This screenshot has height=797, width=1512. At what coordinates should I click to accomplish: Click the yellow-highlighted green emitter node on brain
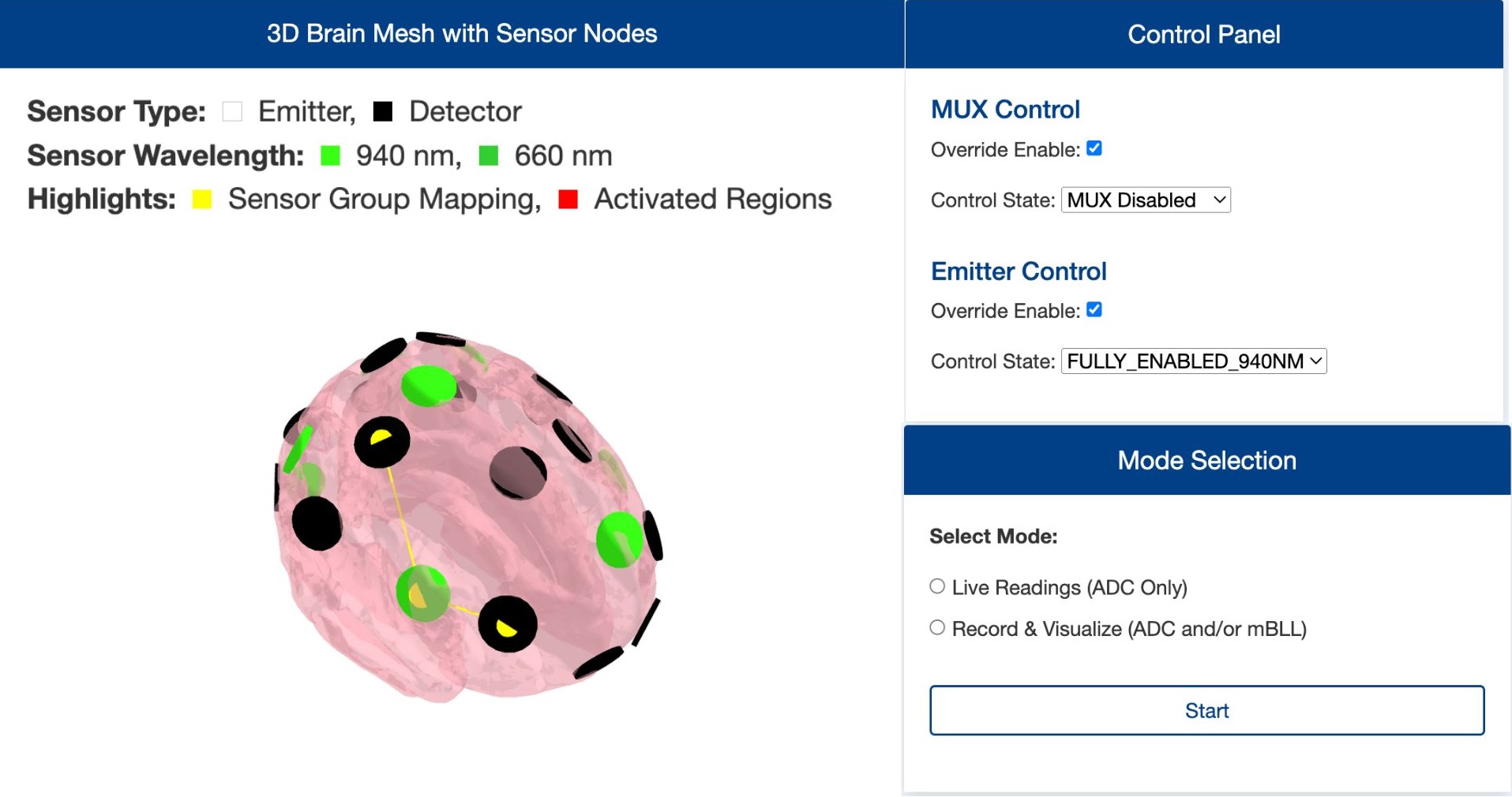click(x=422, y=593)
